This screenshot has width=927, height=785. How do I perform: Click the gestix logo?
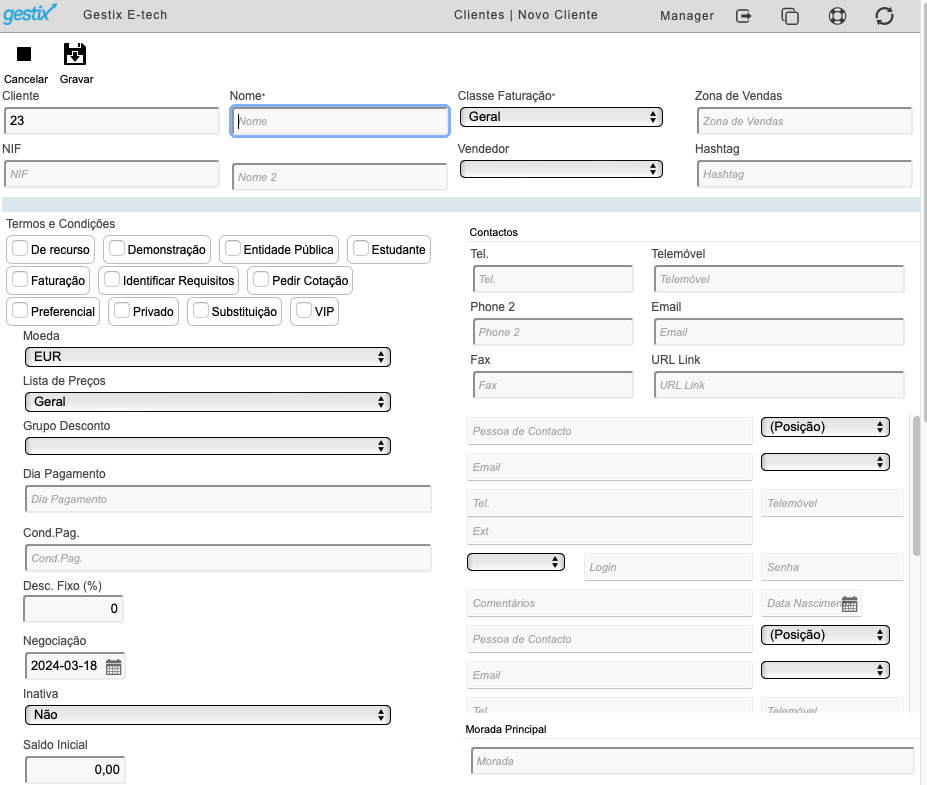coord(30,14)
